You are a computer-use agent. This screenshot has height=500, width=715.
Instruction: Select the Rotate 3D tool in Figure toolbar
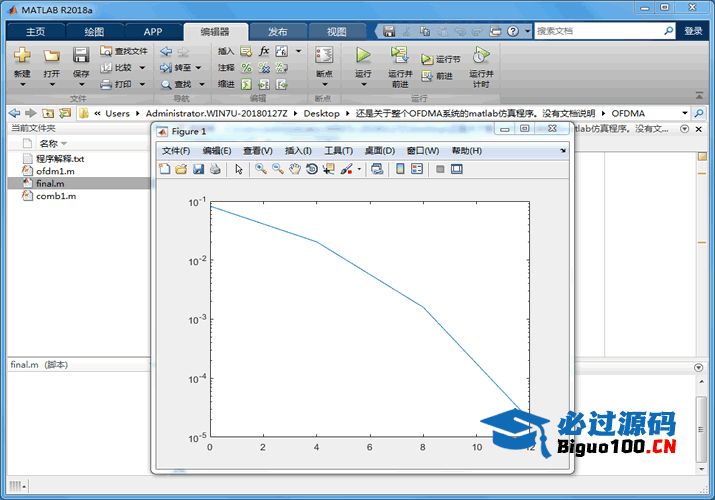pos(311,169)
